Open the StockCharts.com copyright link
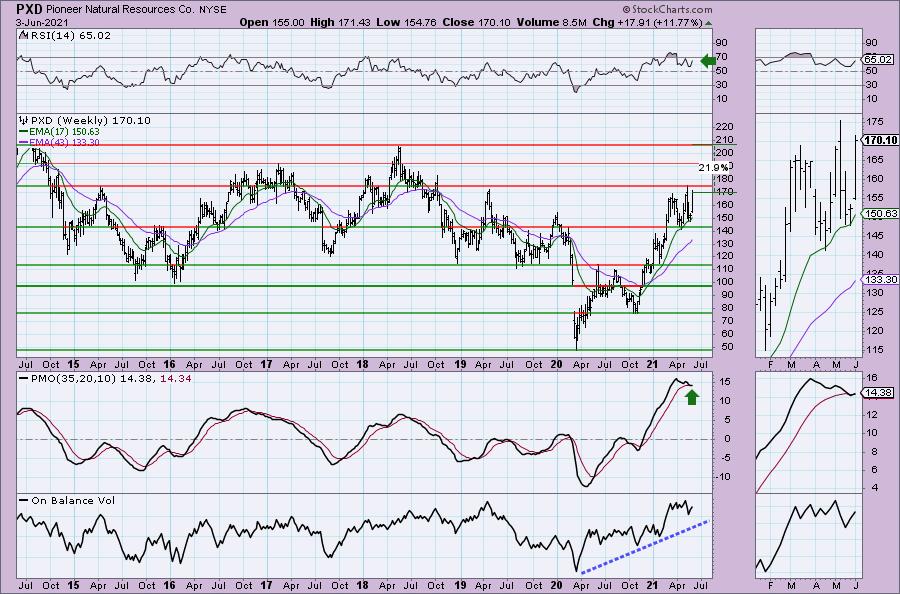Image resolution: width=900 pixels, height=594 pixels. click(x=667, y=9)
